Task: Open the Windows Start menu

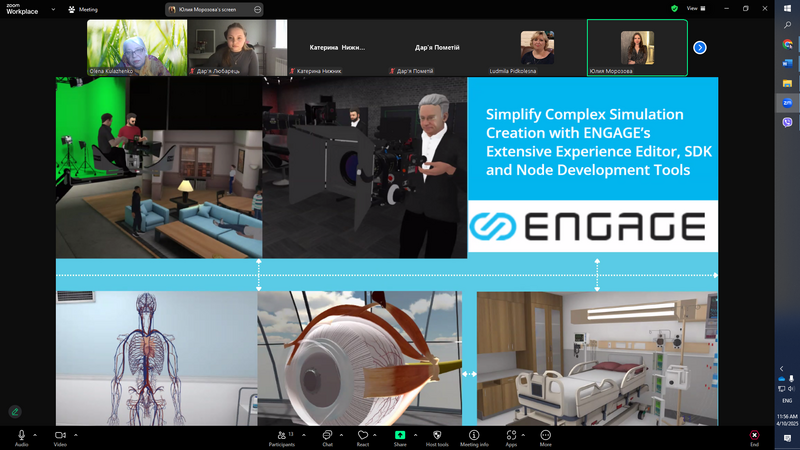Action: click(x=787, y=9)
